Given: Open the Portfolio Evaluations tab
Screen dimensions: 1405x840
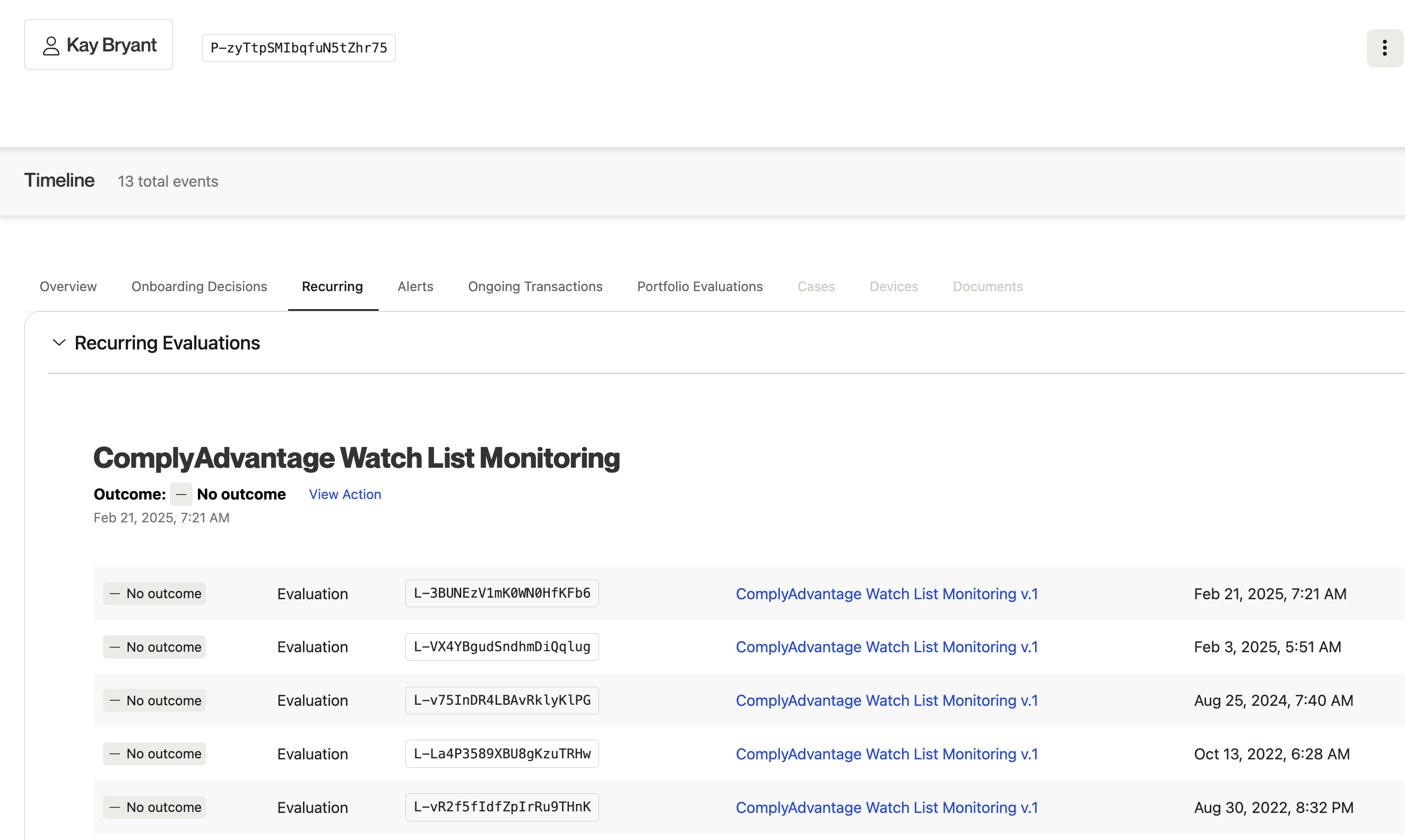Looking at the screenshot, I should pyautogui.click(x=699, y=286).
